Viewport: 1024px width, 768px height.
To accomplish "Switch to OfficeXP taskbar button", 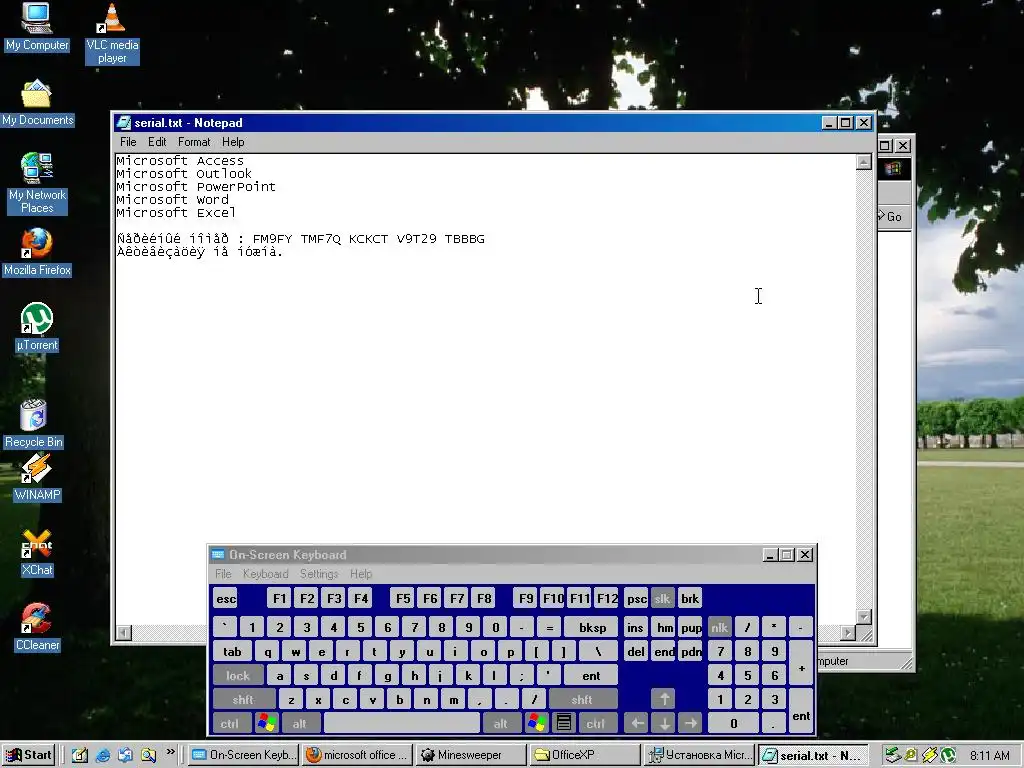I will click(x=584, y=755).
